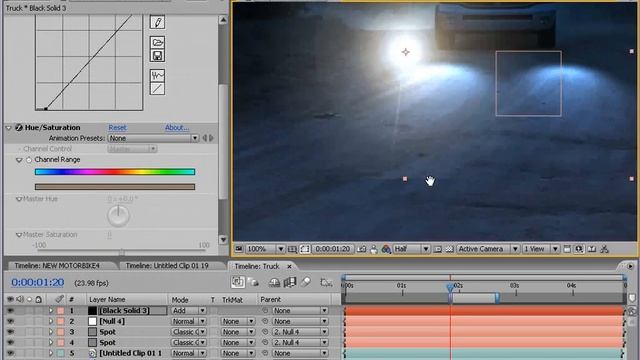The image size is (640, 360).
Task: Click the fast previews icon
Action: point(579,249)
